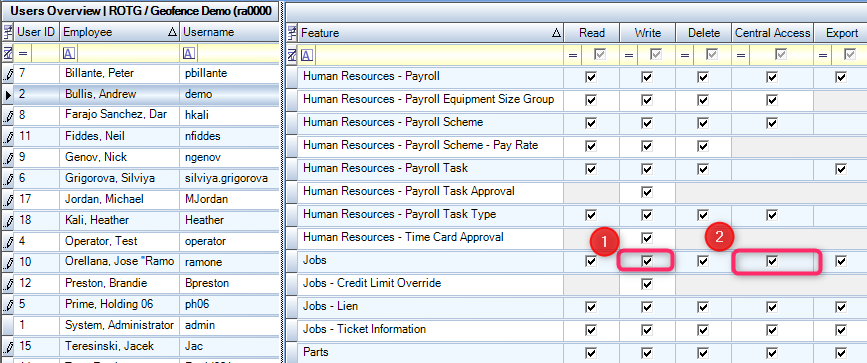The width and height of the screenshot is (867, 363).
Task: Click the Employee filter condition icon
Action: click(x=69, y=54)
